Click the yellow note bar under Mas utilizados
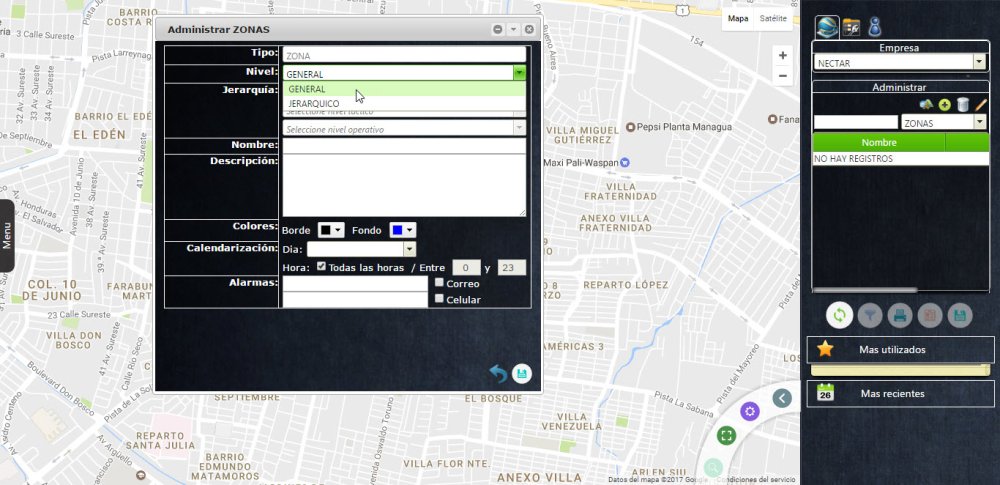This screenshot has width=1000, height=485. (900, 370)
